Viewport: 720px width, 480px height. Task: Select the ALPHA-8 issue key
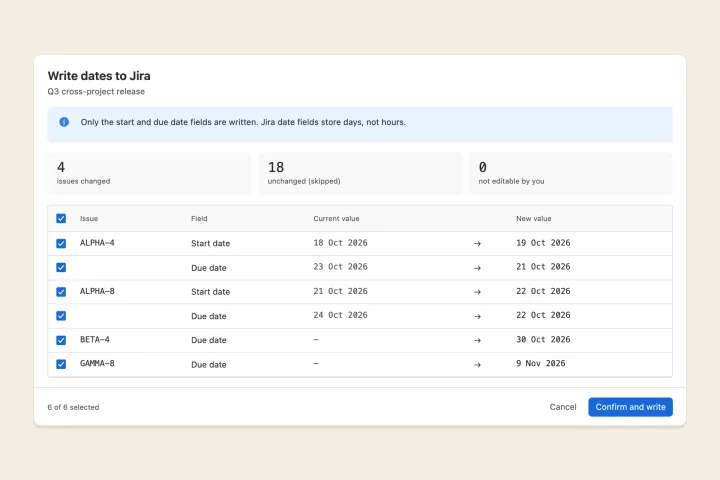[x=97, y=291]
